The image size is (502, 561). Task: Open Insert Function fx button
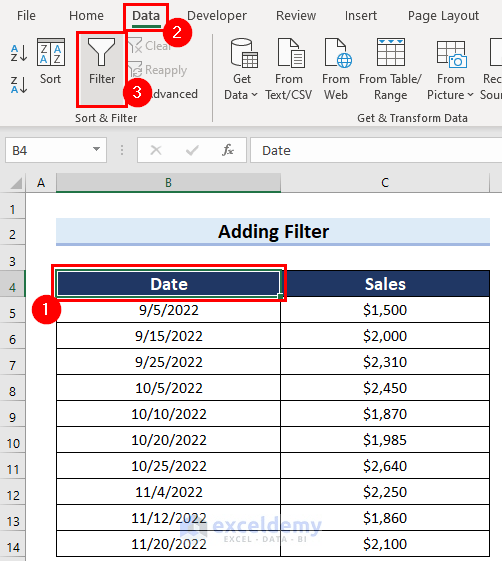tap(228, 150)
